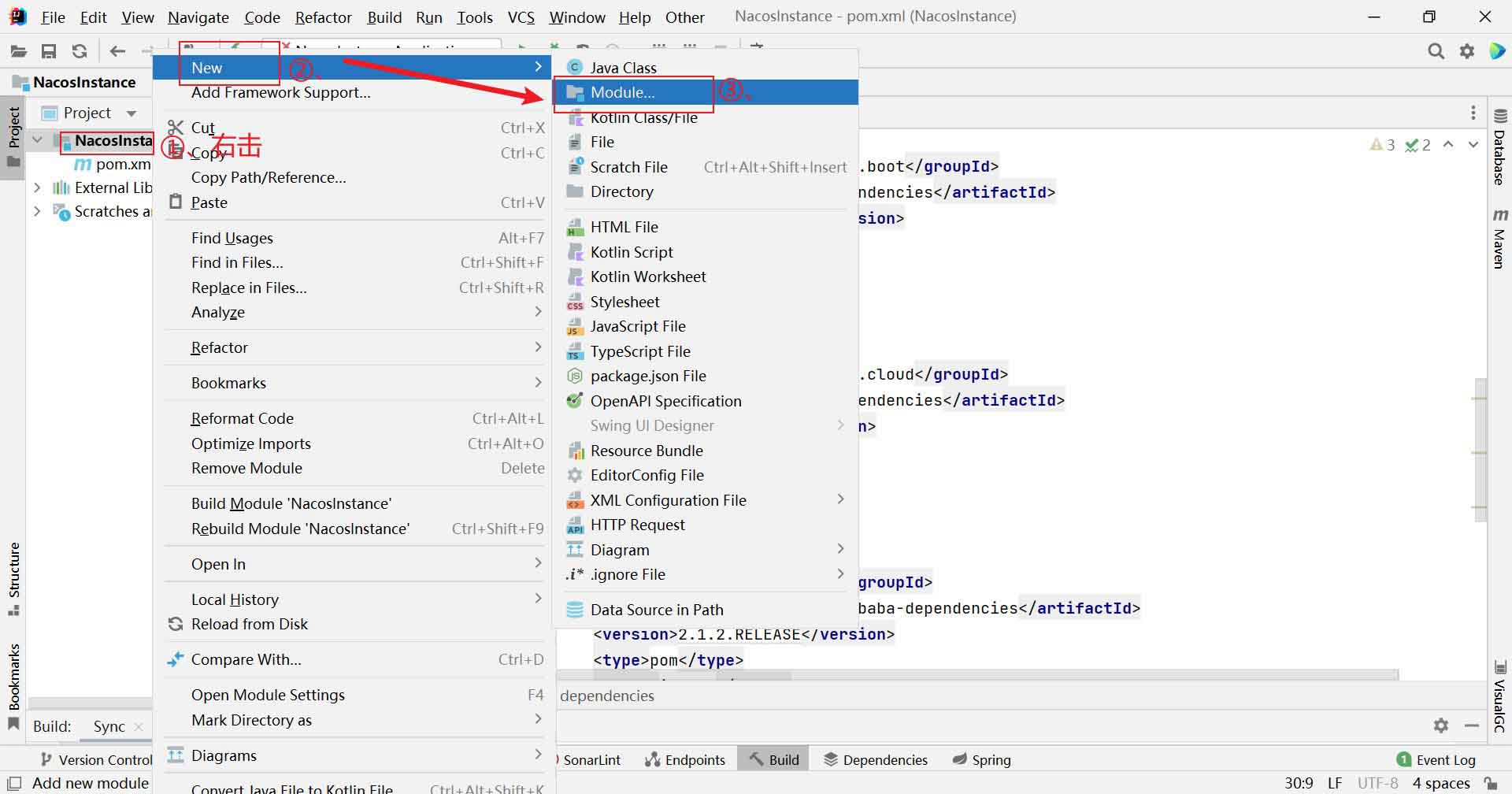Select pom.xml in project tree

coord(112,164)
